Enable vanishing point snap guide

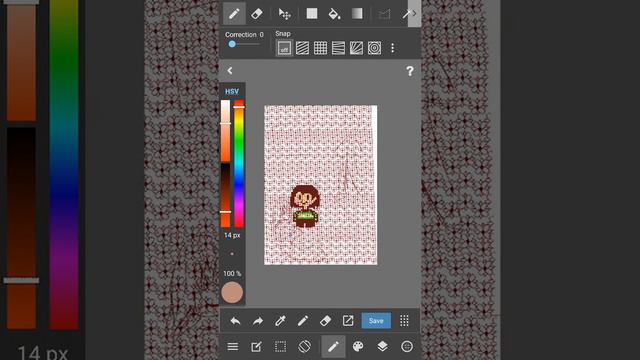(356, 48)
